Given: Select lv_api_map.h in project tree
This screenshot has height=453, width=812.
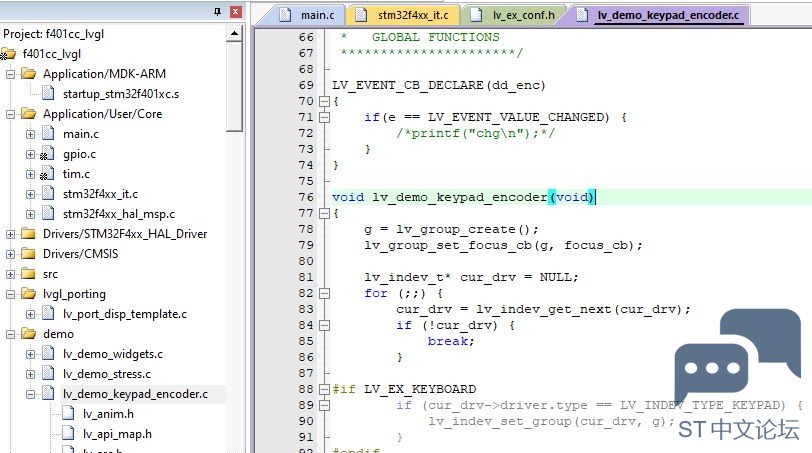Looking at the screenshot, I should pyautogui.click(x=117, y=434).
